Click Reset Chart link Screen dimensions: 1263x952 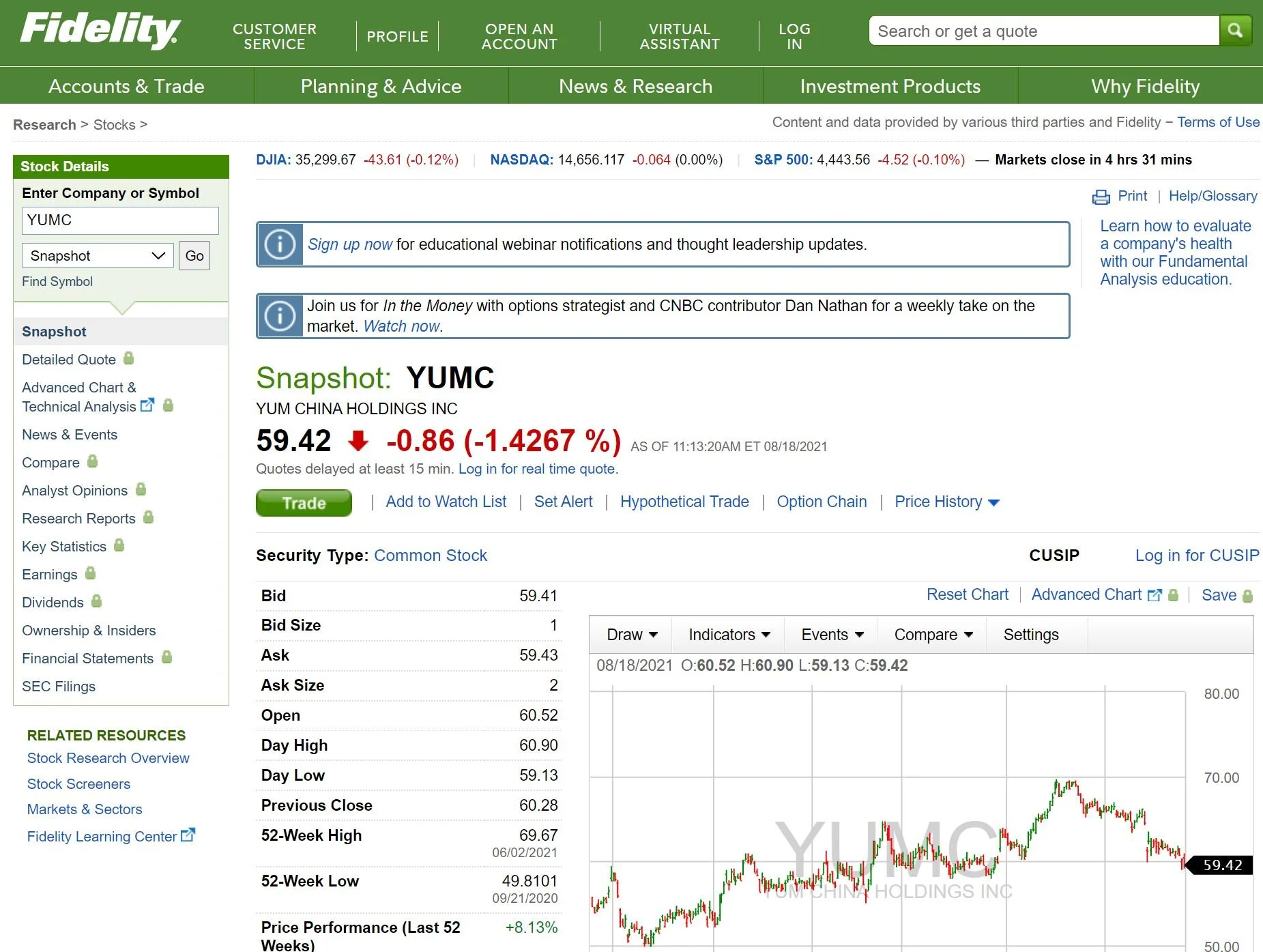pyautogui.click(x=967, y=594)
